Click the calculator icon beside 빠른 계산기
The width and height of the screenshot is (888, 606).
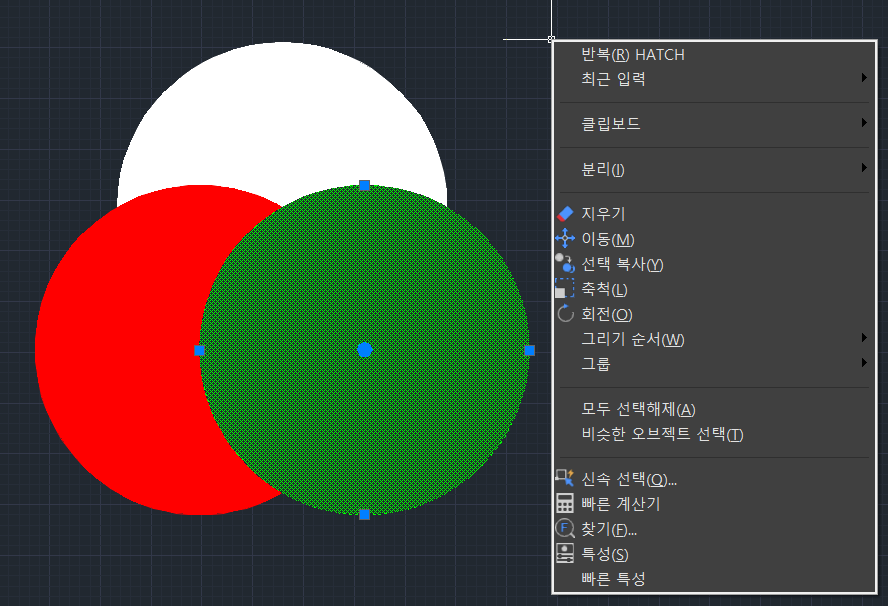(x=565, y=503)
